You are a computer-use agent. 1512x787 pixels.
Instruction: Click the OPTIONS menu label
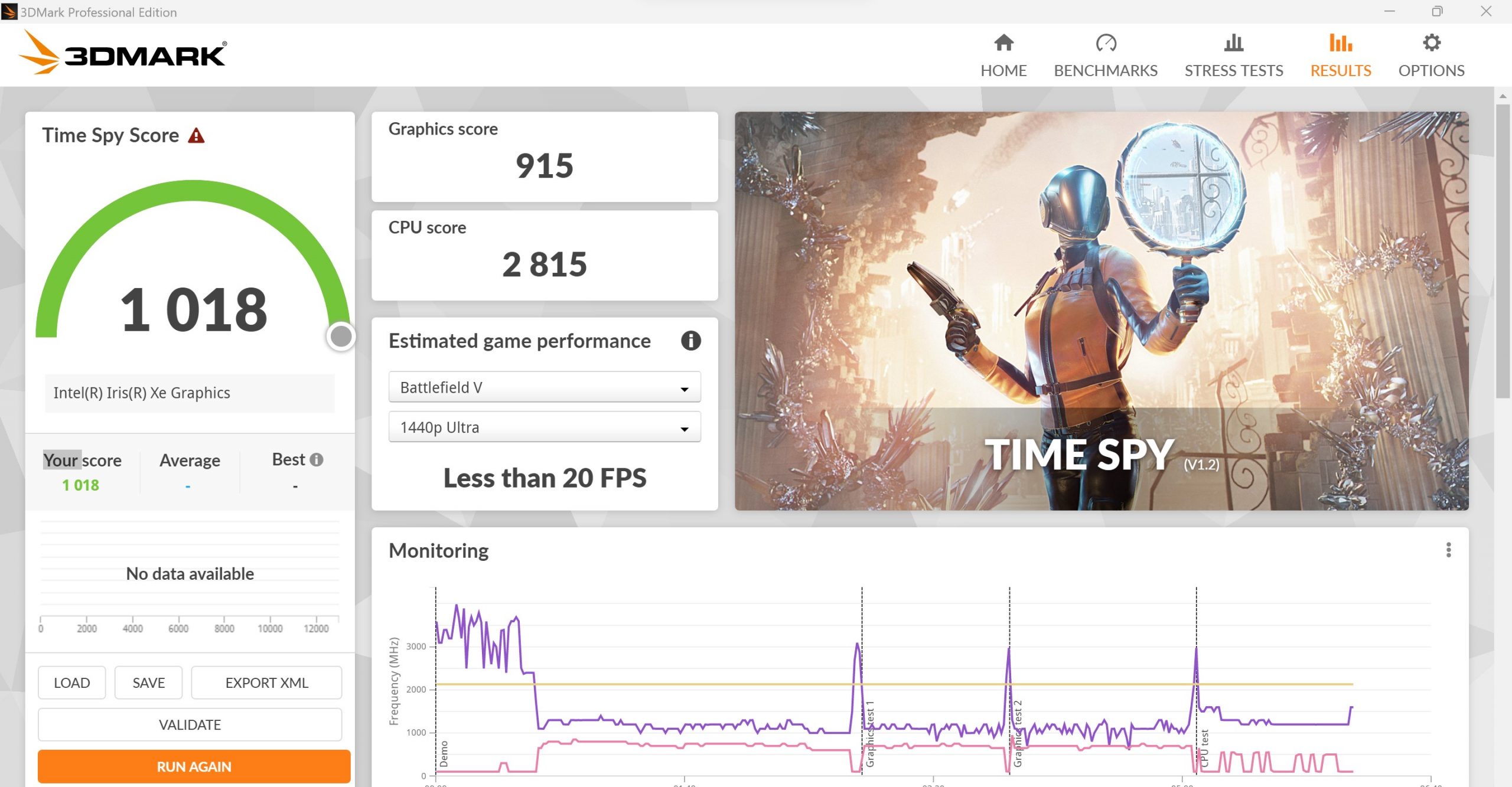(1431, 71)
